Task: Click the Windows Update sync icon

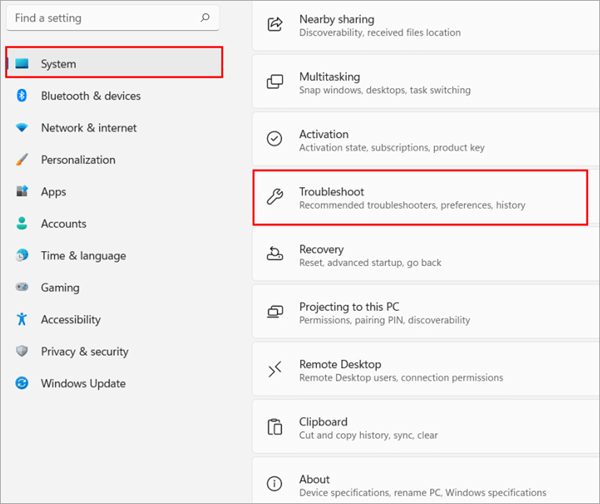Action: click(x=21, y=384)
